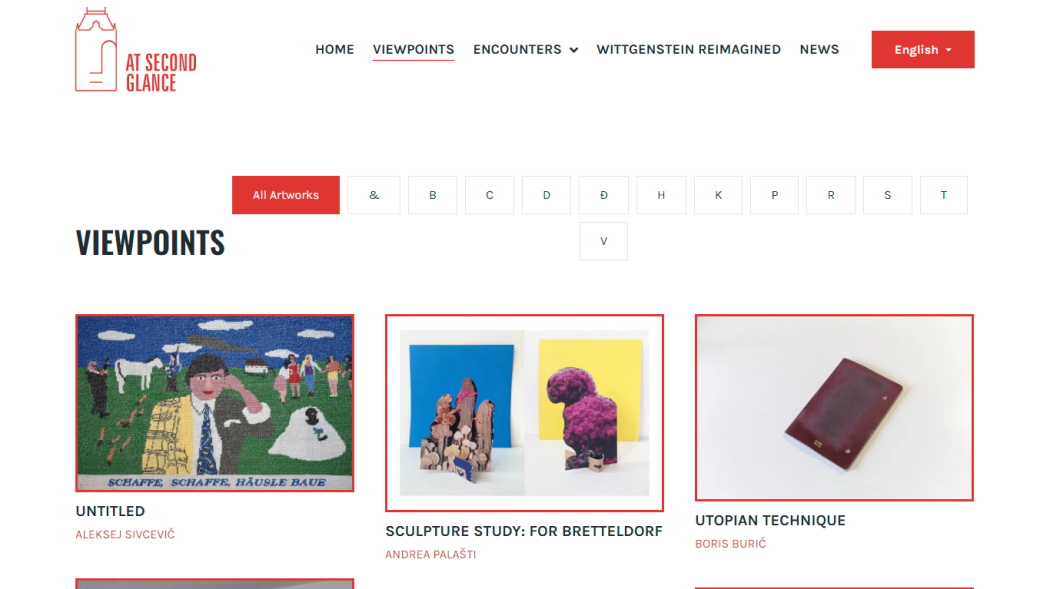Filter artworks by letter H
The image size is (1050, 589).
[x=661, y=195]
